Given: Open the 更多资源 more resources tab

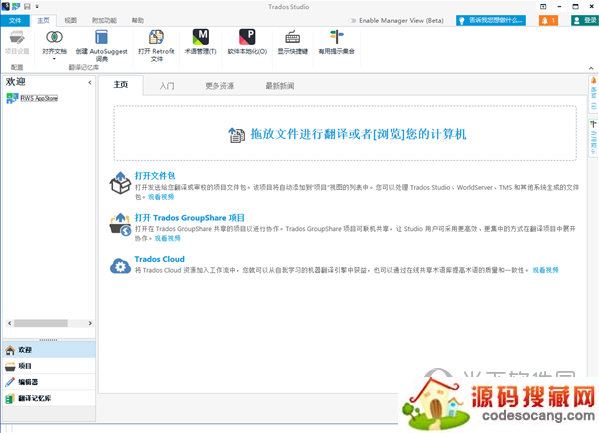Looking at the screenshot, I should (x=220, y=86).
